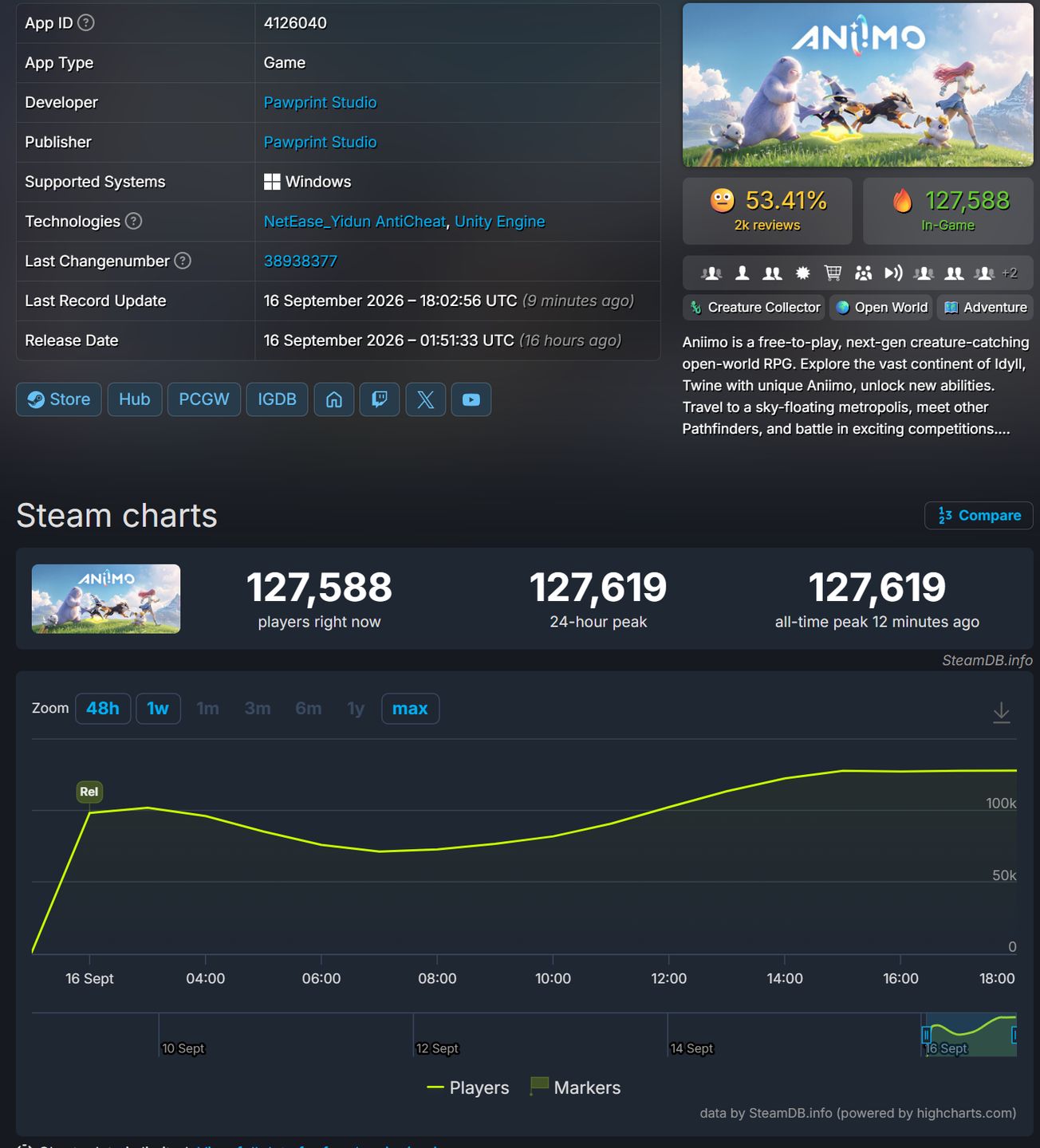Grab the right navigator handle at chart end
Screen dimensions: 1040x1148
click(x=1014, y=1035)
